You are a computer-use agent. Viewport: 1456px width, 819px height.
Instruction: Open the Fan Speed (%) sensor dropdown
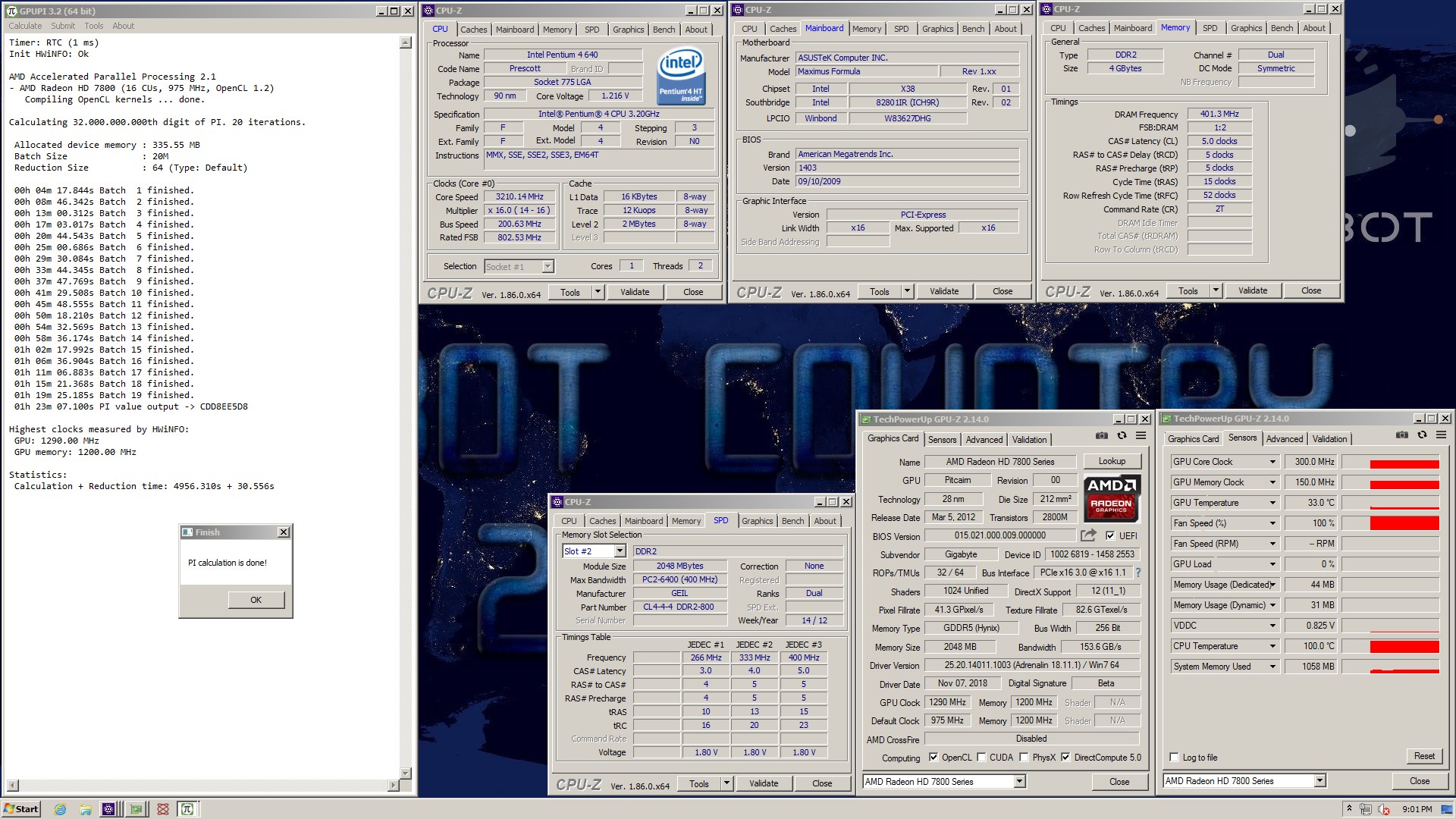(1272, 523)
